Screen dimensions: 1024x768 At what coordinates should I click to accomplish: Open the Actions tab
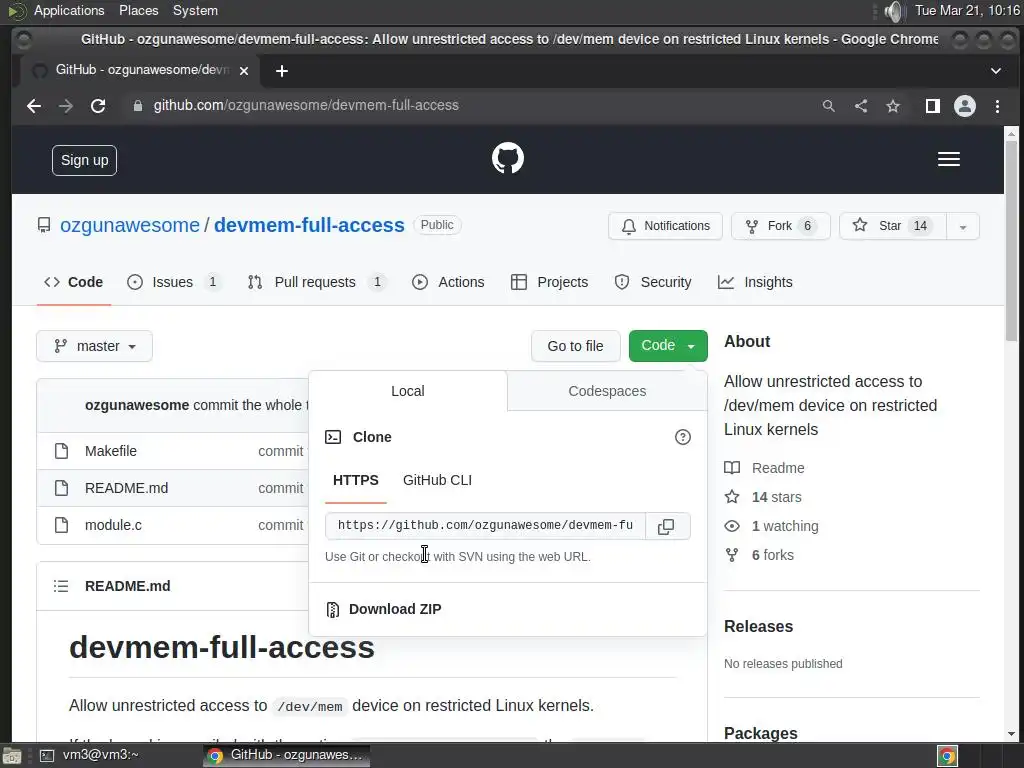click(448, 282)
